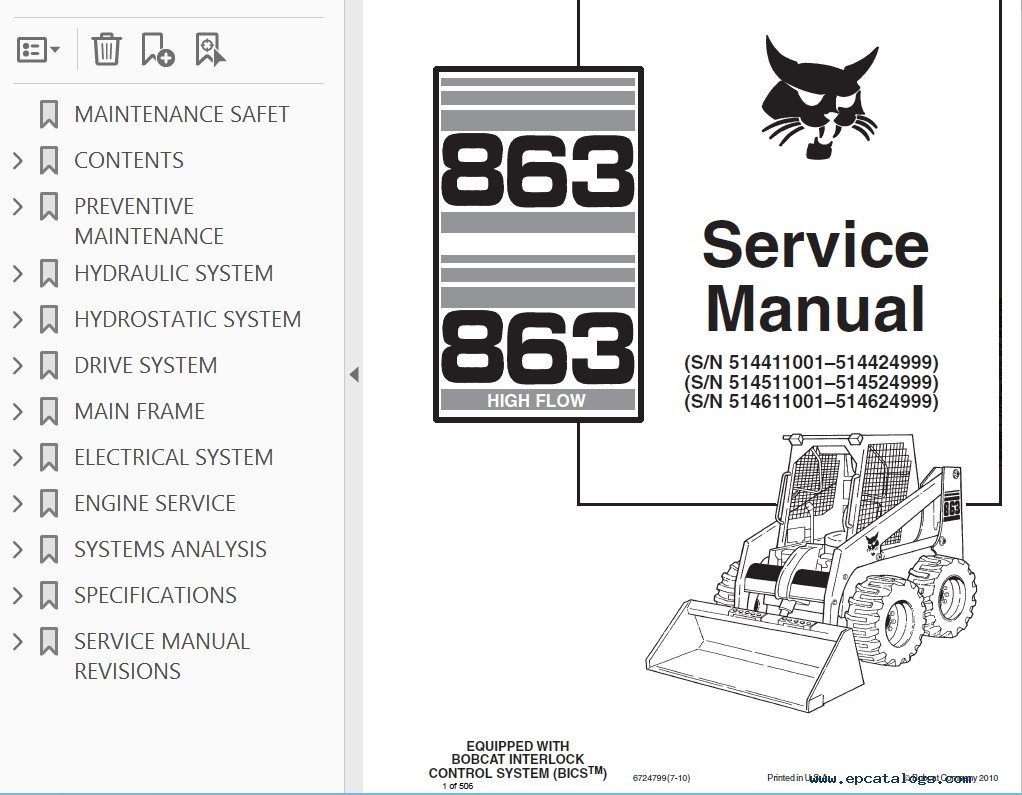Expand the SERVICE MANUAL REVISIONS bookmark
This screenshot has height=795, width=1022.
click(18, 642)
